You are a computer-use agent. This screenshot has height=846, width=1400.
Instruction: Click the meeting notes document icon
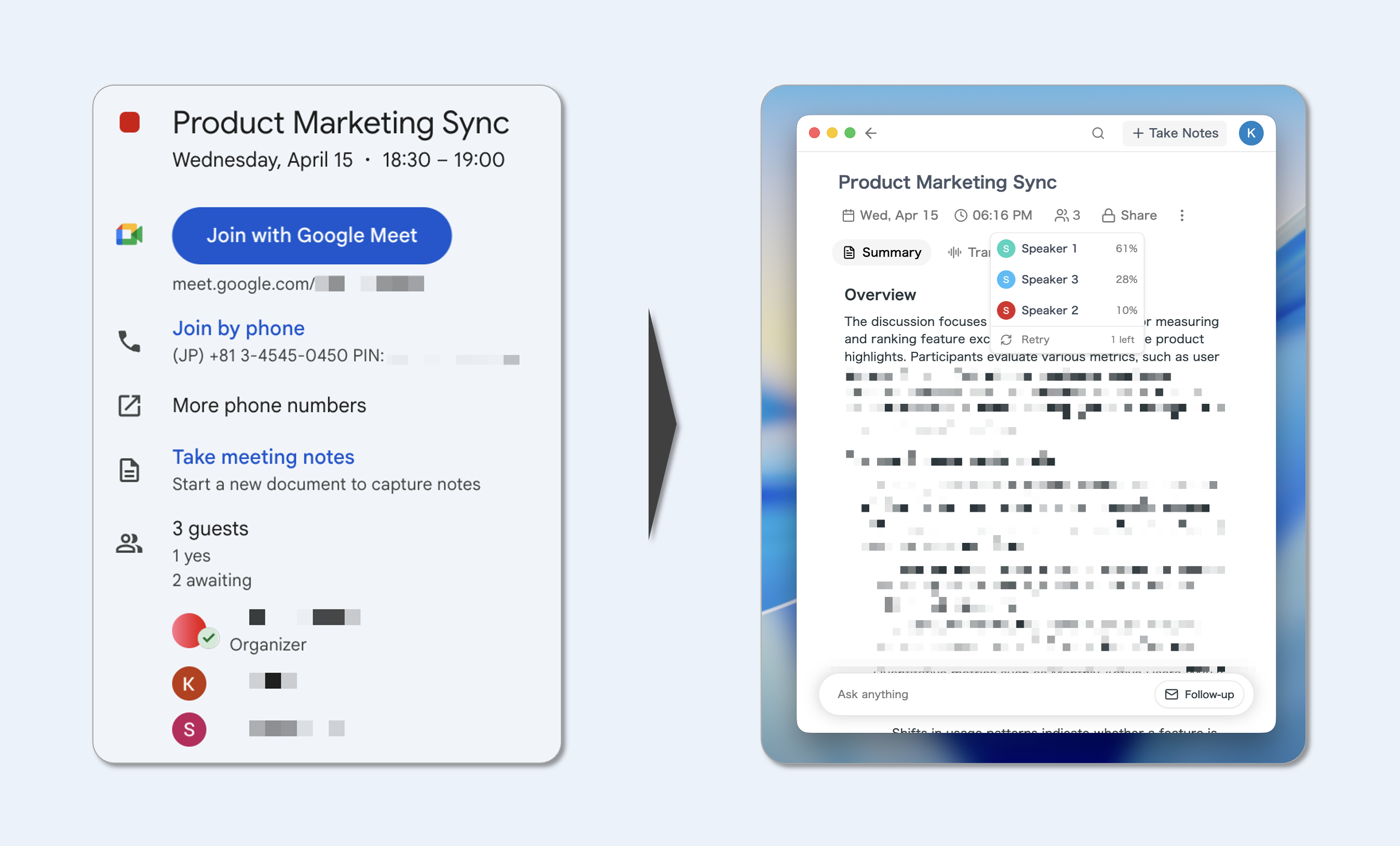[x=129, y=470]
